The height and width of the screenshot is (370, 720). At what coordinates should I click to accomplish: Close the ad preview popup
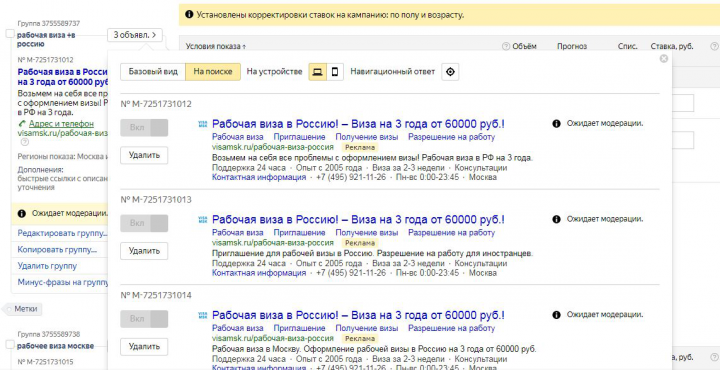coord(664,59)
